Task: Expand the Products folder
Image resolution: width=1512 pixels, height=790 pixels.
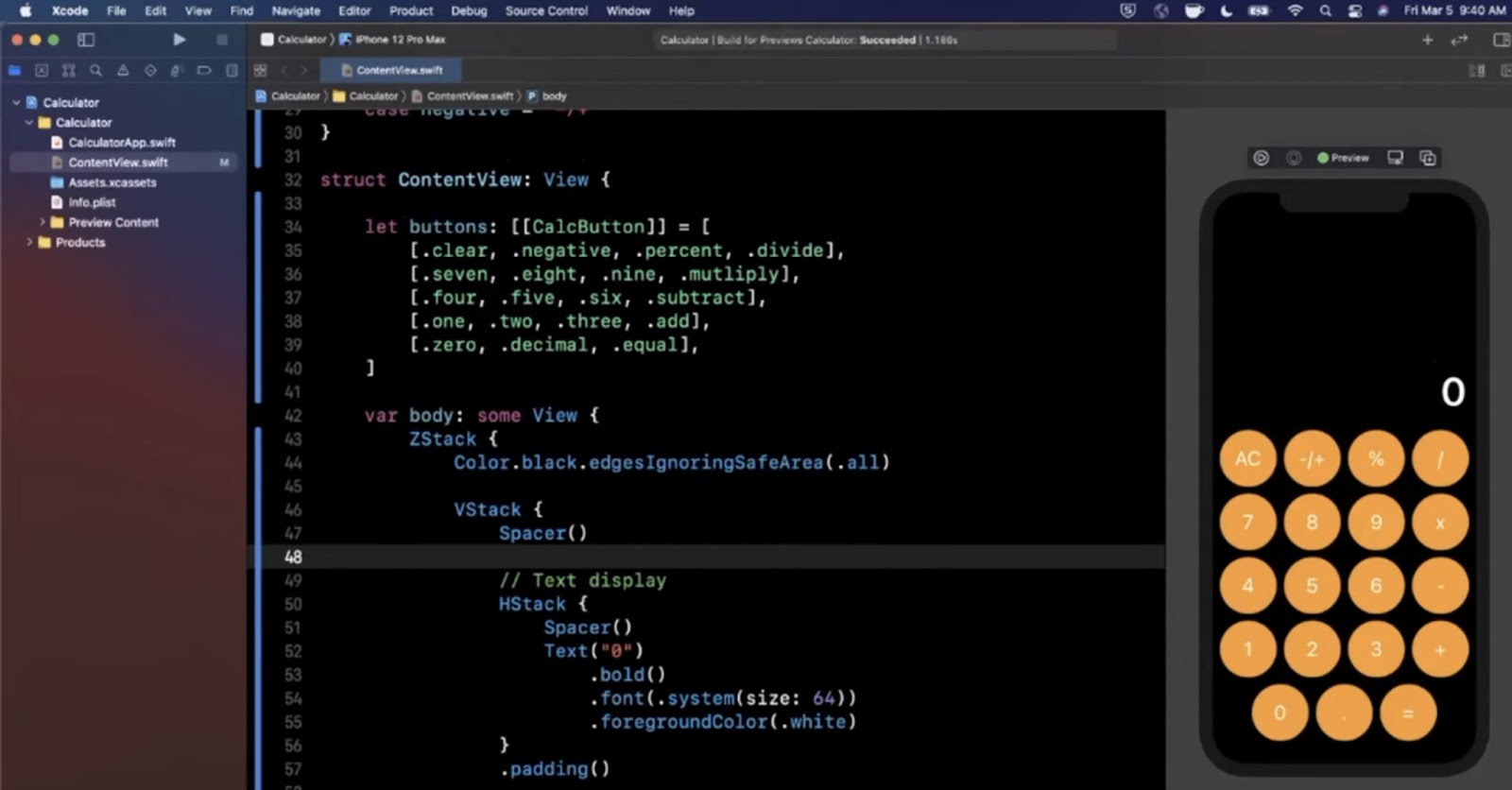Action: 29,242
